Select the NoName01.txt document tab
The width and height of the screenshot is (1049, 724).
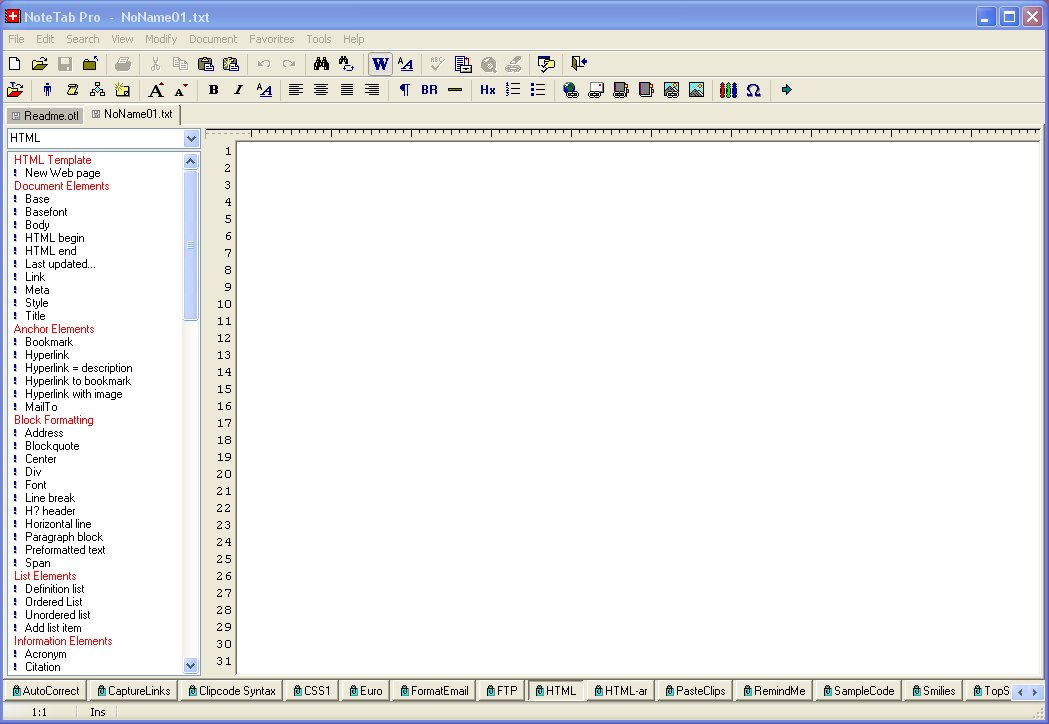coord(132,114)
